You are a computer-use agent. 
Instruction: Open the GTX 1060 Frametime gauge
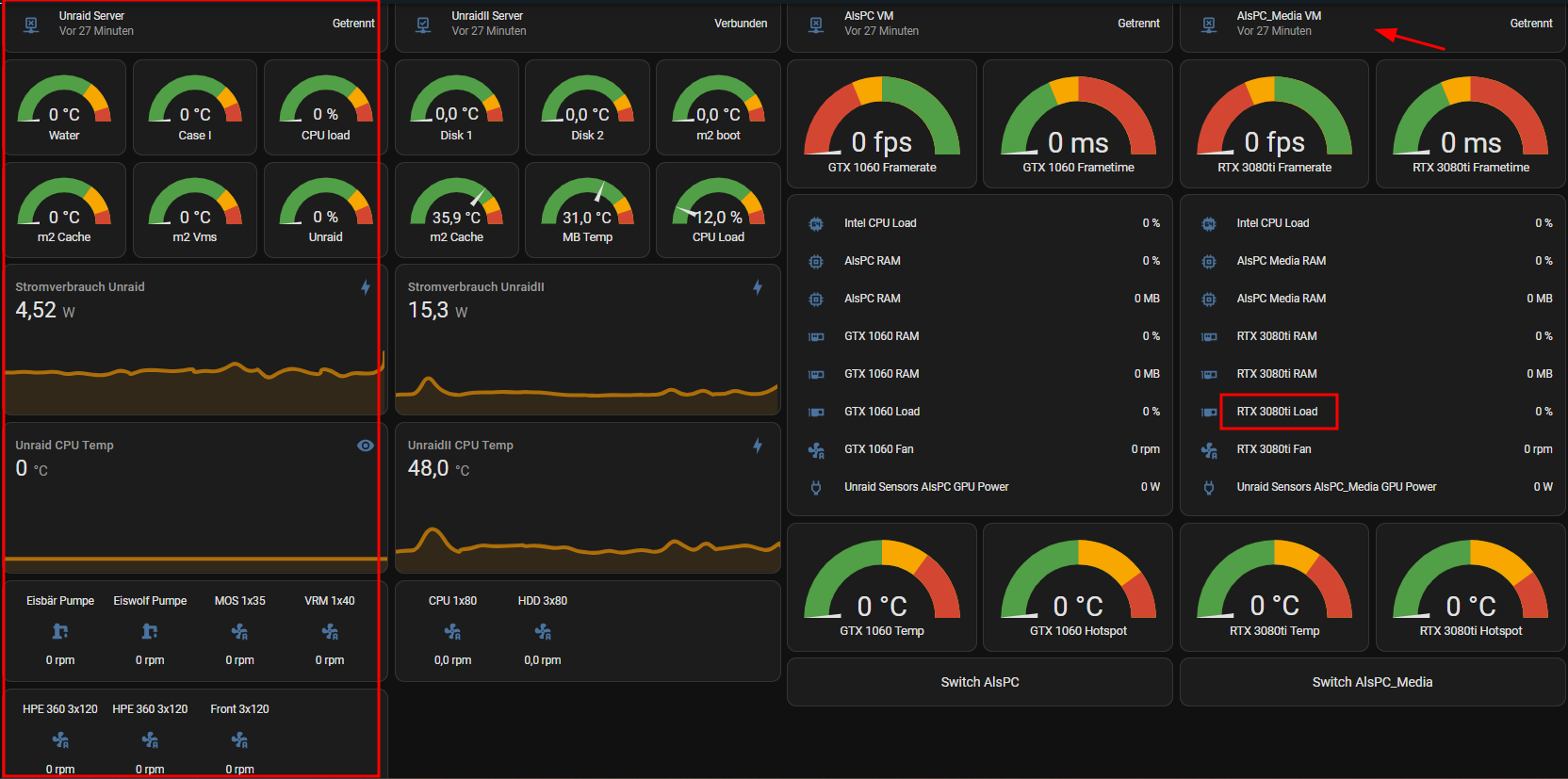click(1078, 124)
